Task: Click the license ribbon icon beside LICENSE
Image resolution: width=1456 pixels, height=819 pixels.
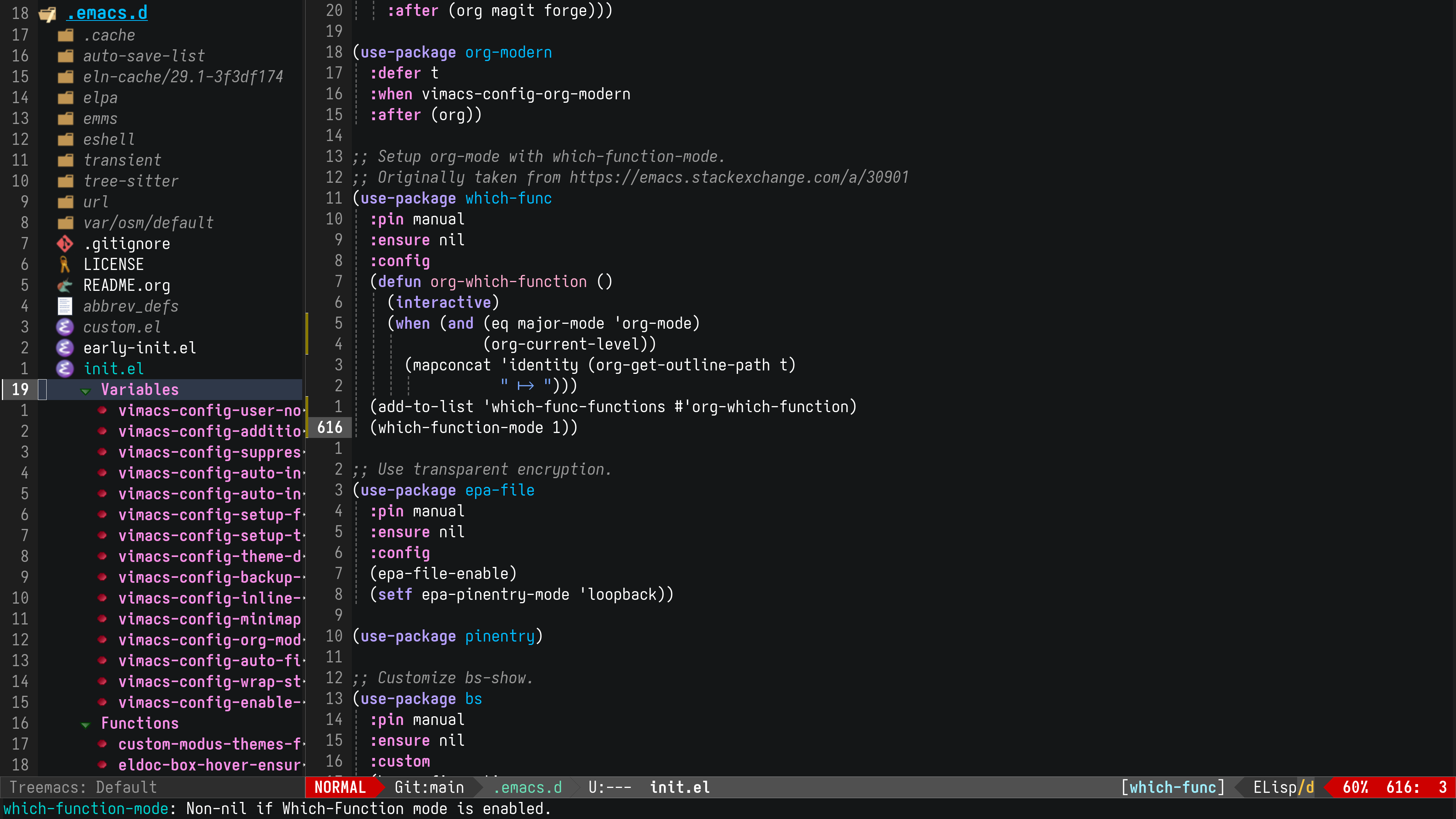Action: pos(64,265)
